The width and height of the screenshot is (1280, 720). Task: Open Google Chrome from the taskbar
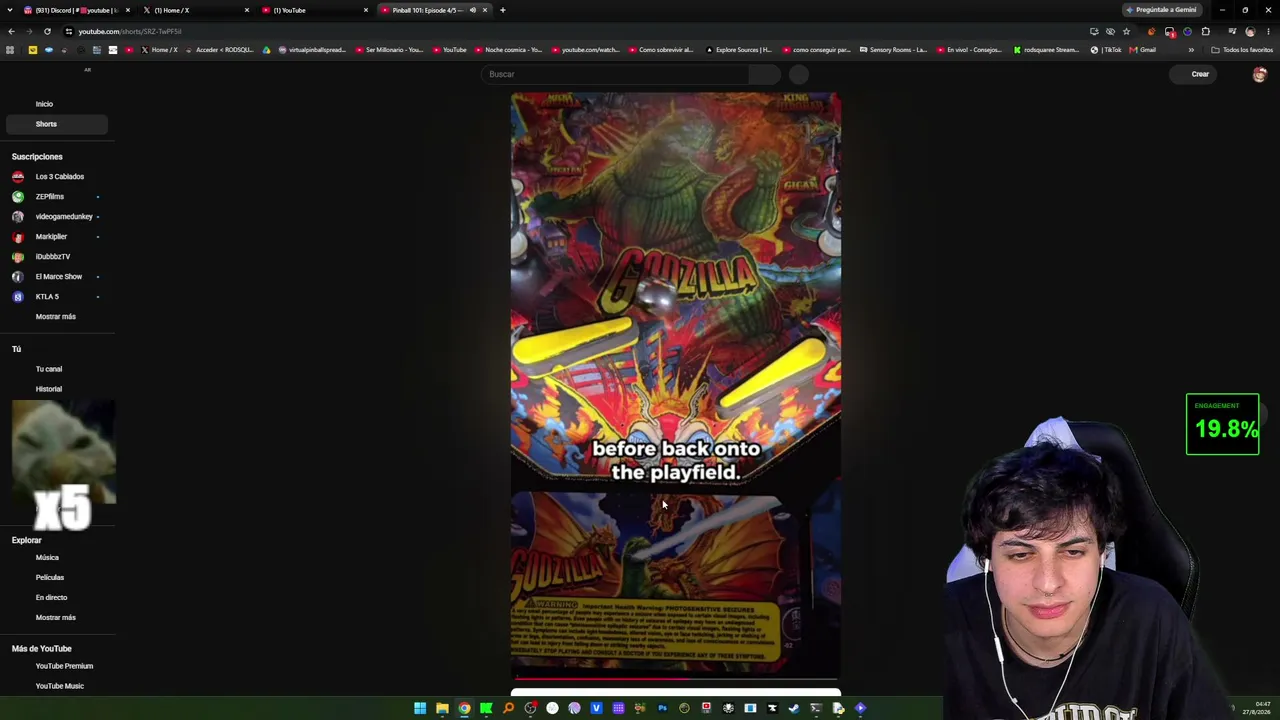pyautogui.click(x=464, y=708)
